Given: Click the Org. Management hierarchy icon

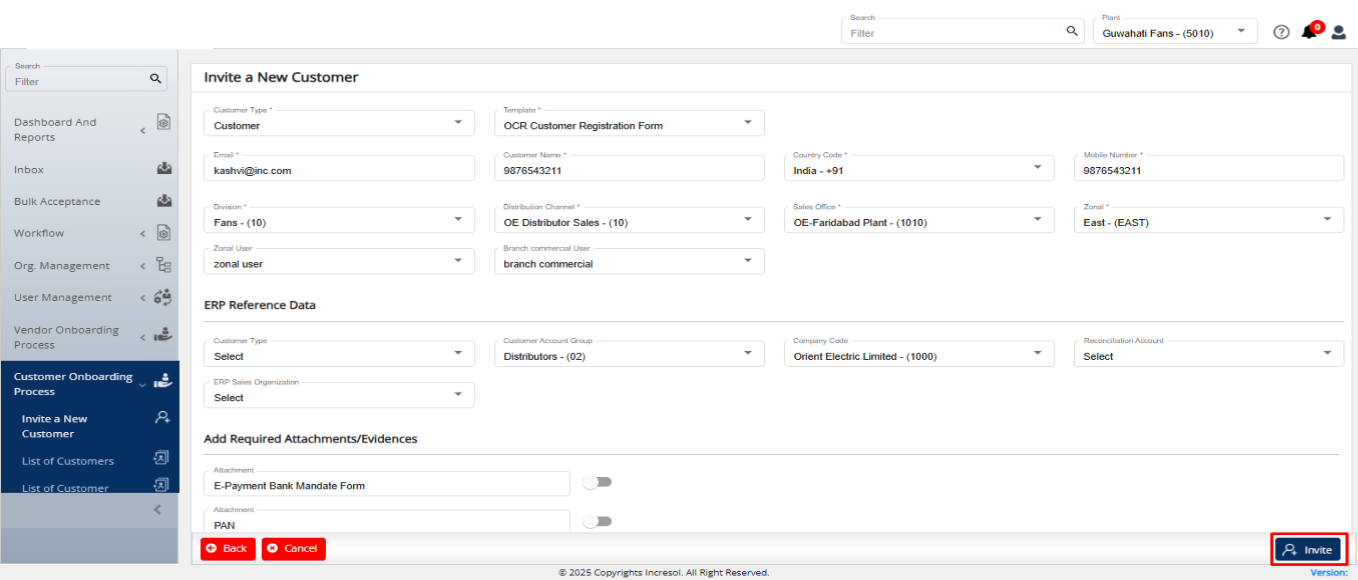Looking at the screenshot, I should [x=164, y=265].
